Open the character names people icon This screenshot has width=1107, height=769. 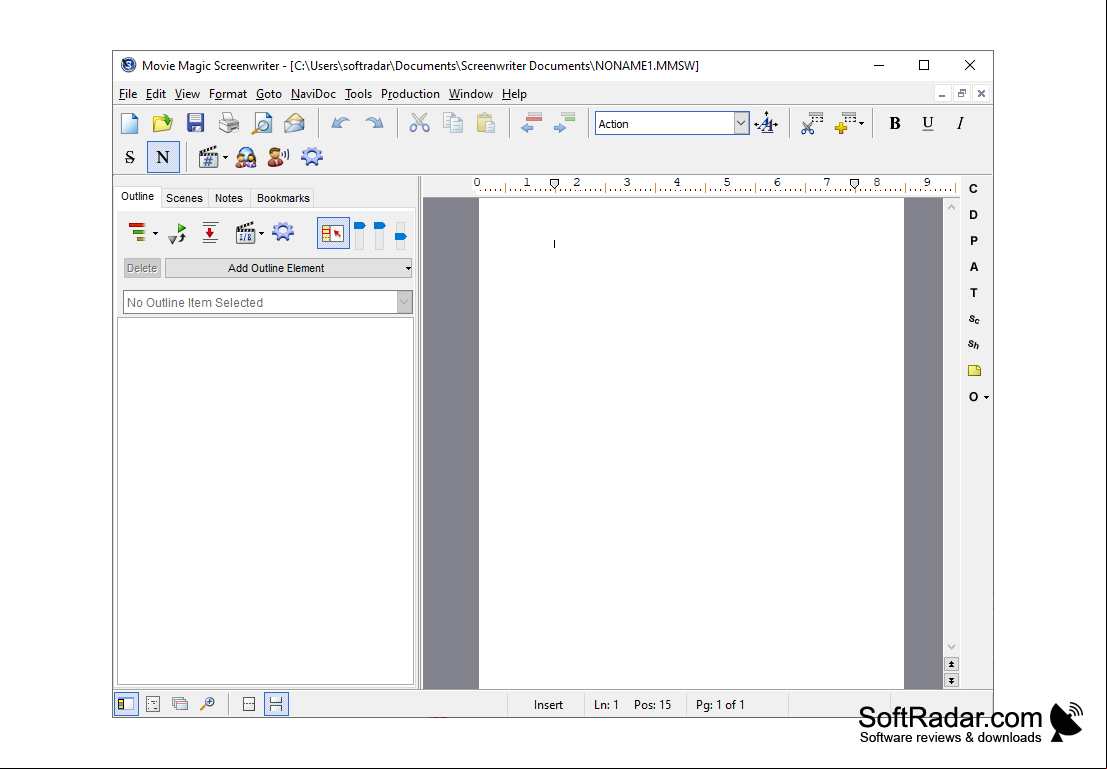pyautogui.click(x=246, y=157)
